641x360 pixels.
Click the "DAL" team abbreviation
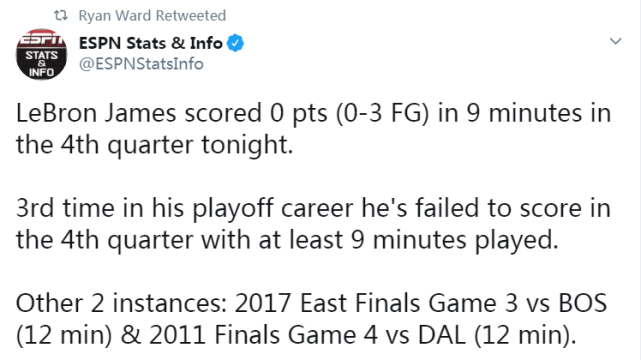coord(442,335)
